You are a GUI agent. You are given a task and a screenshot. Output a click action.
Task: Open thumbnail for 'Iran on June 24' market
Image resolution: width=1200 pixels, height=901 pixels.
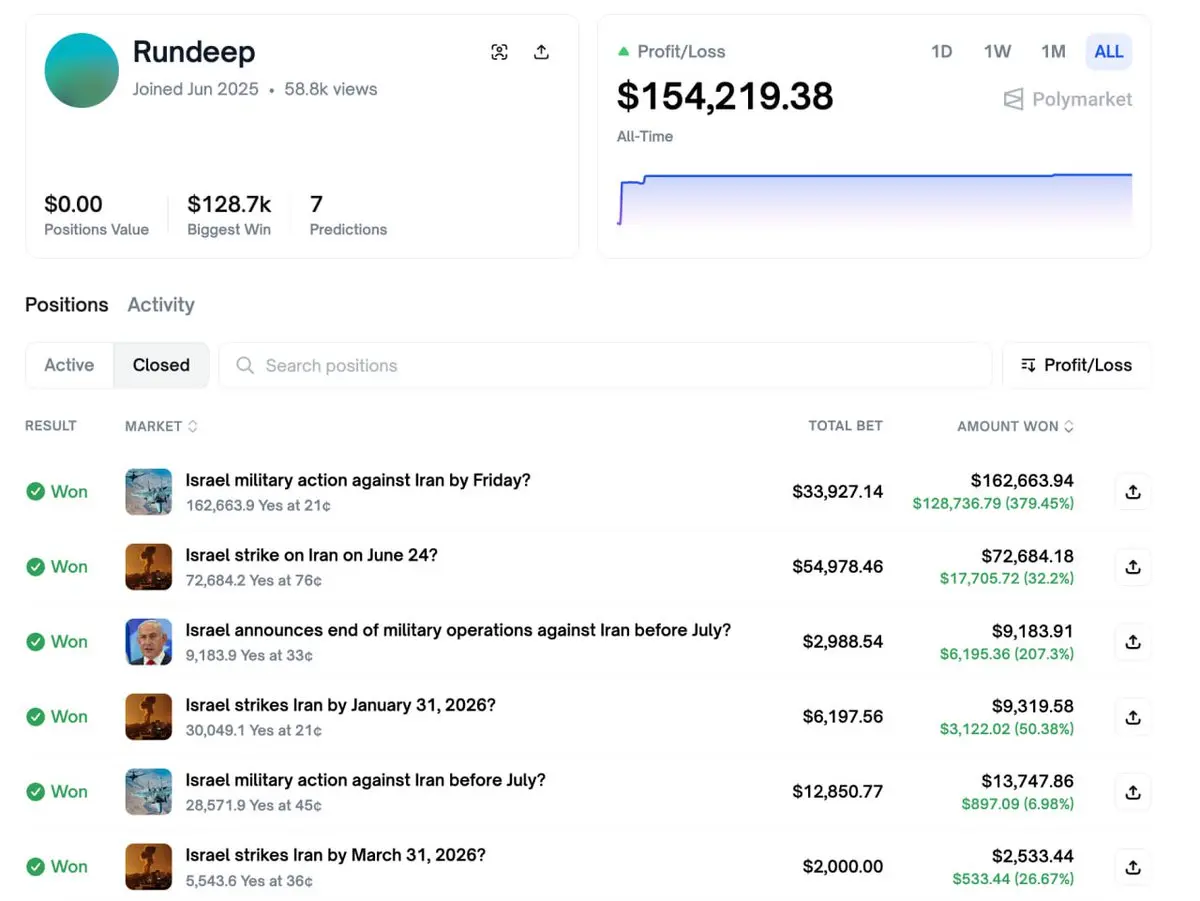pyautogui.click(x=148, y=566)
